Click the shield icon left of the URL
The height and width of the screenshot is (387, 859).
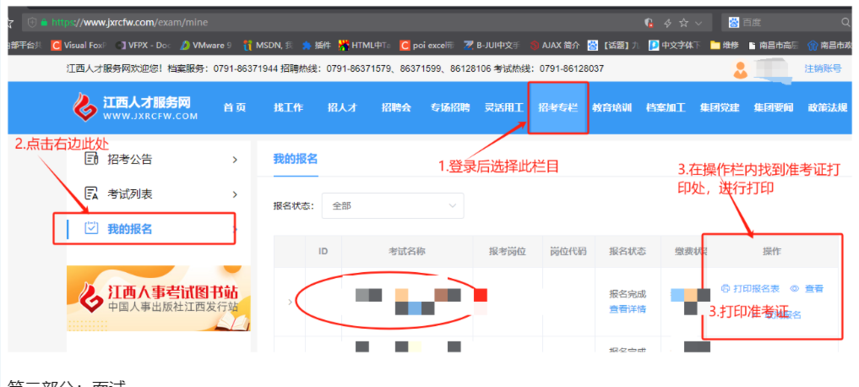tap(32, 22)
